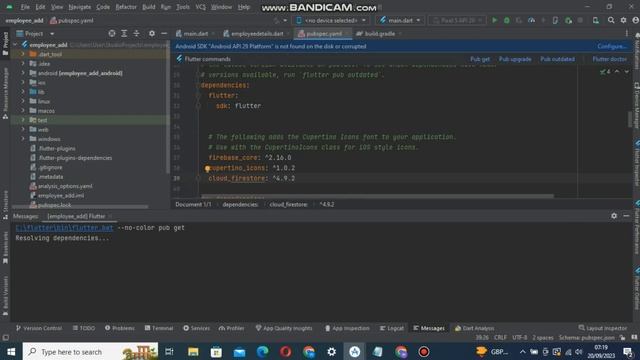Open Android Studio icon in the taskbar

(355, 351)
